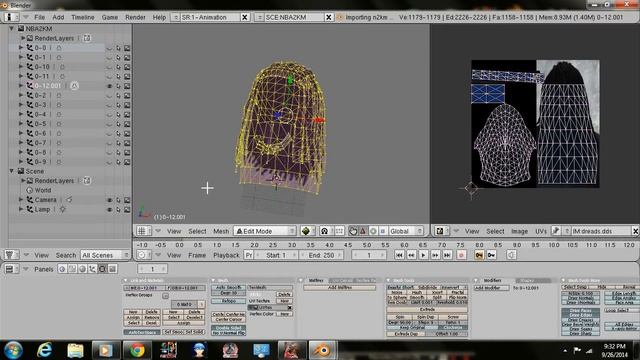Image resolution: width=640 pixels, height=360 pixels.
Task: Open the Help menu
Action: coord(159,17)
